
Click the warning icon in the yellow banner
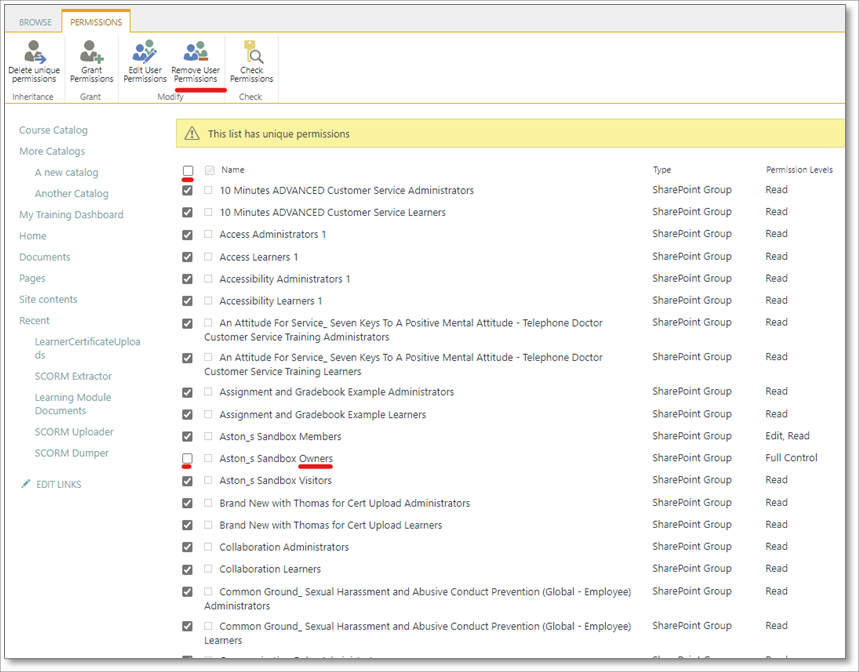tap(192, 134)
